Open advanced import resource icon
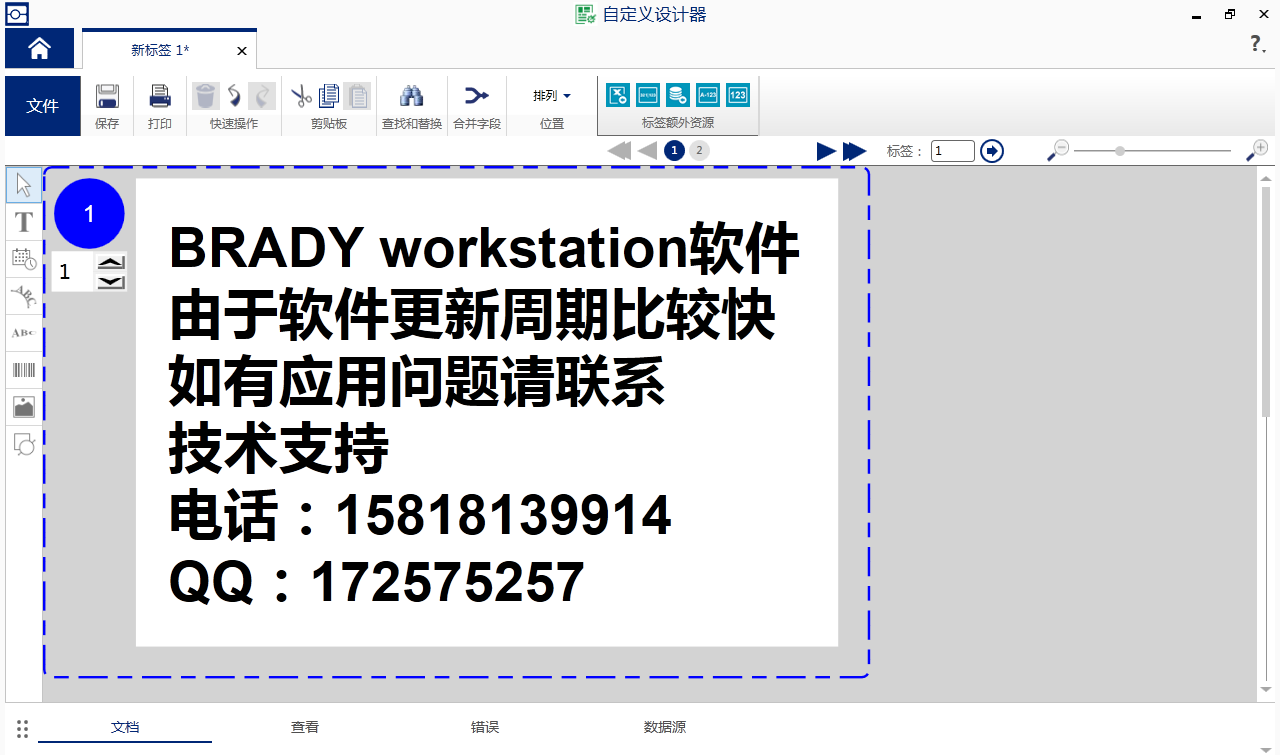This screenshot has height=755, width=1280. point(648,95)
